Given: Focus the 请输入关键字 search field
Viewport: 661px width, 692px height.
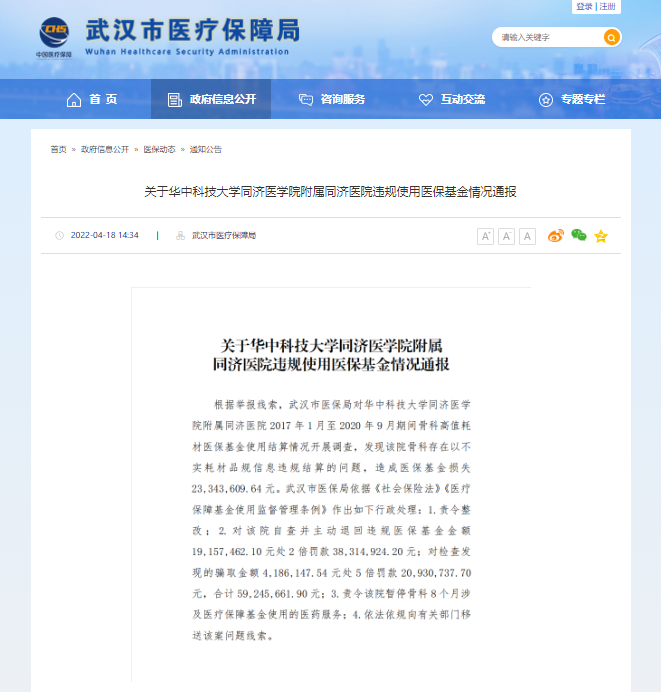Looking at the screenshot, I should click(x=549, y=38).
